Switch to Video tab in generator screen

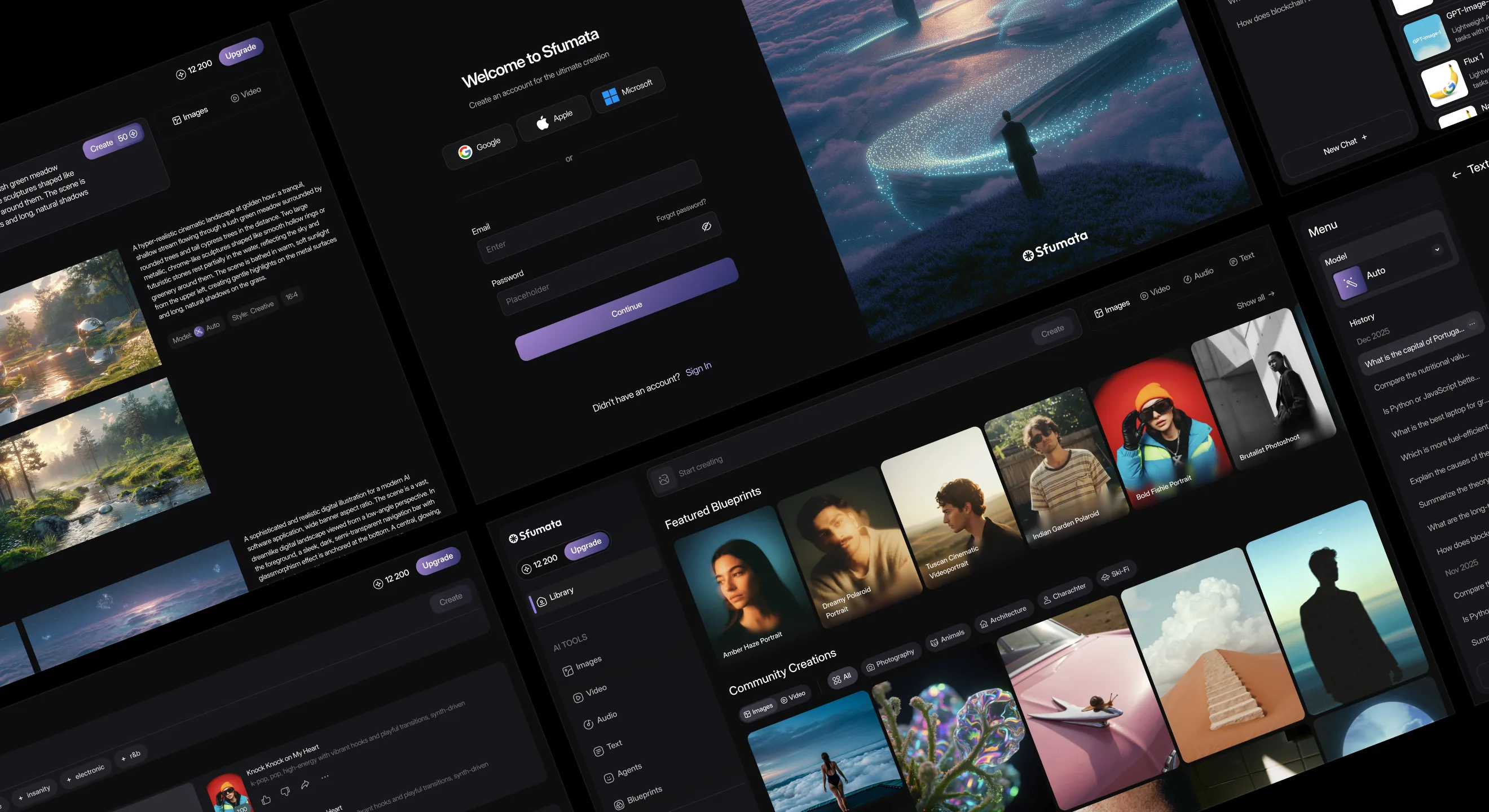(x=246, y=94)
